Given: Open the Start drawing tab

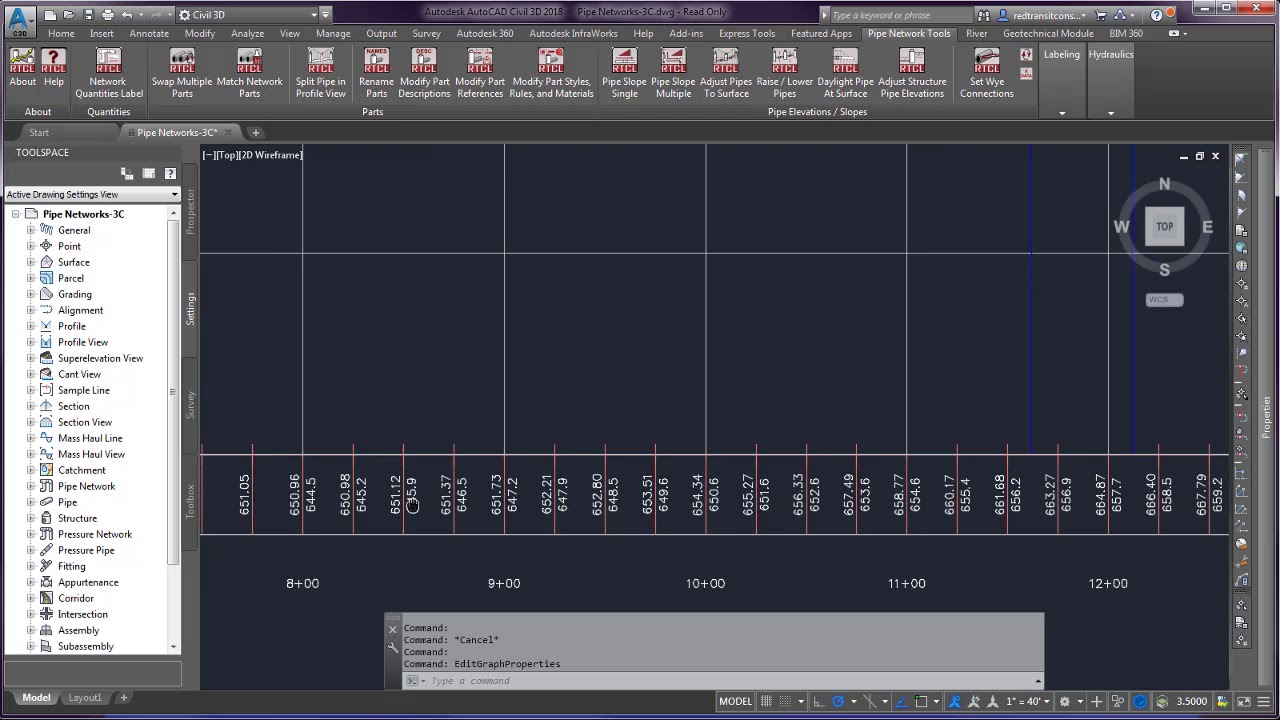Looking at the screenshot, I should click(x=39, y=132).
